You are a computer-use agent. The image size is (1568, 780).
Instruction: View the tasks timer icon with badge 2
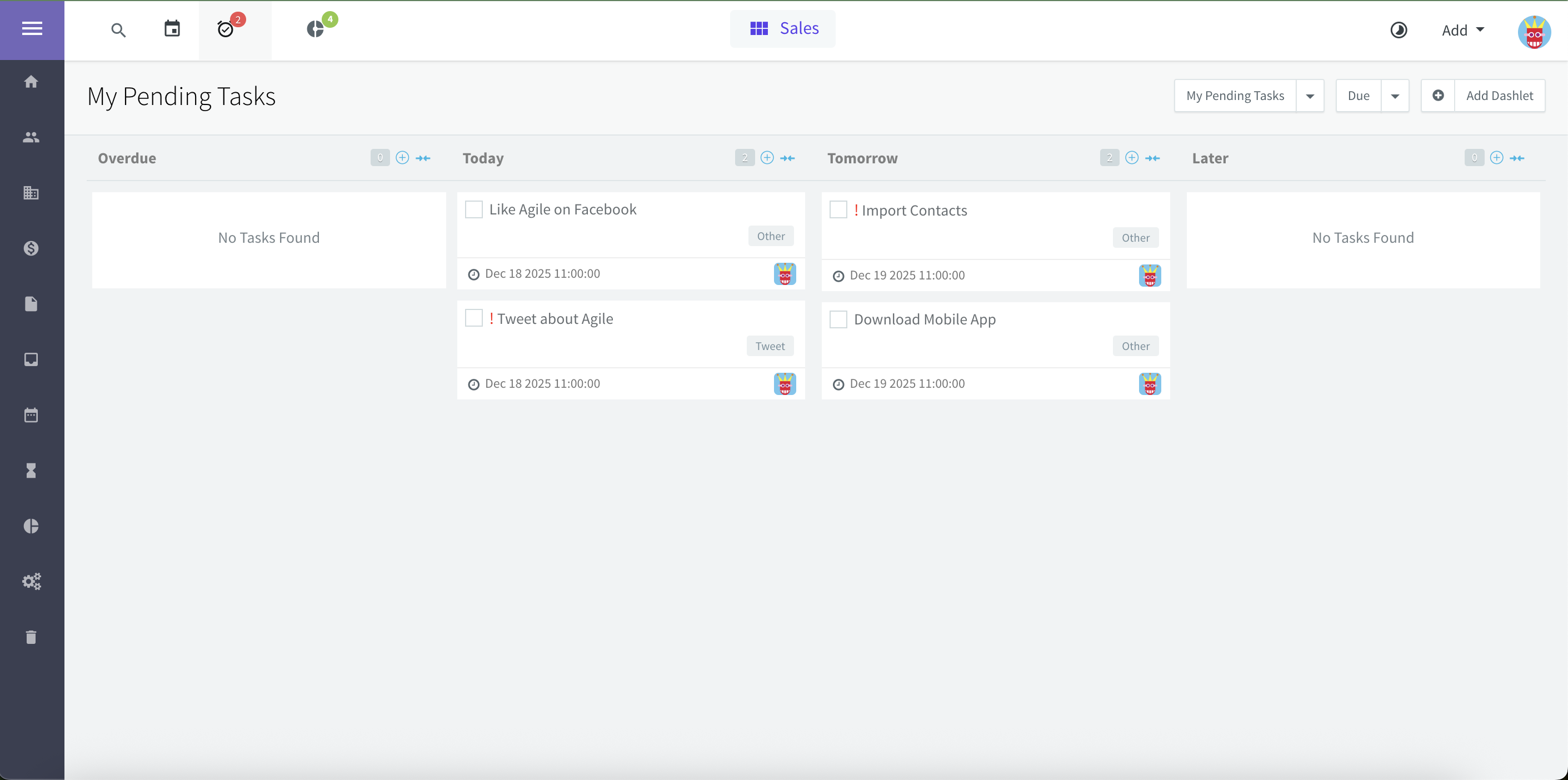click(x=227, y=29)
